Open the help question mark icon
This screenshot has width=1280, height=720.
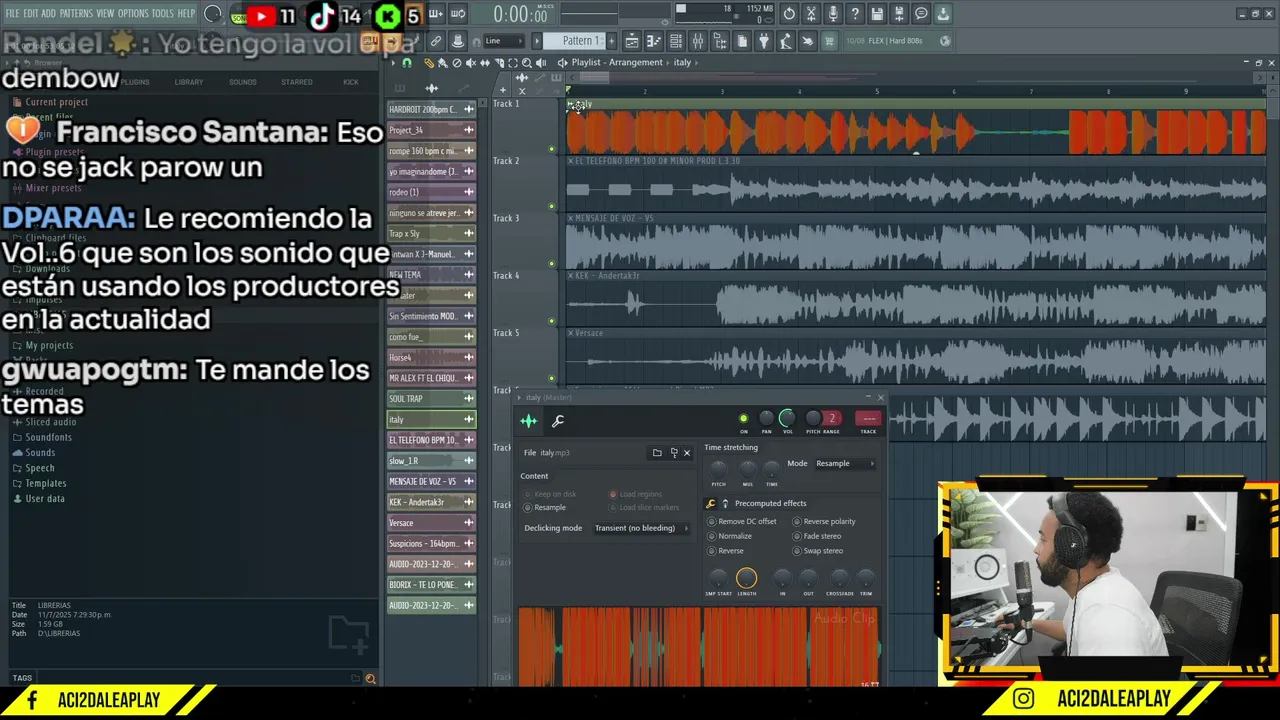tap(855, 14)
